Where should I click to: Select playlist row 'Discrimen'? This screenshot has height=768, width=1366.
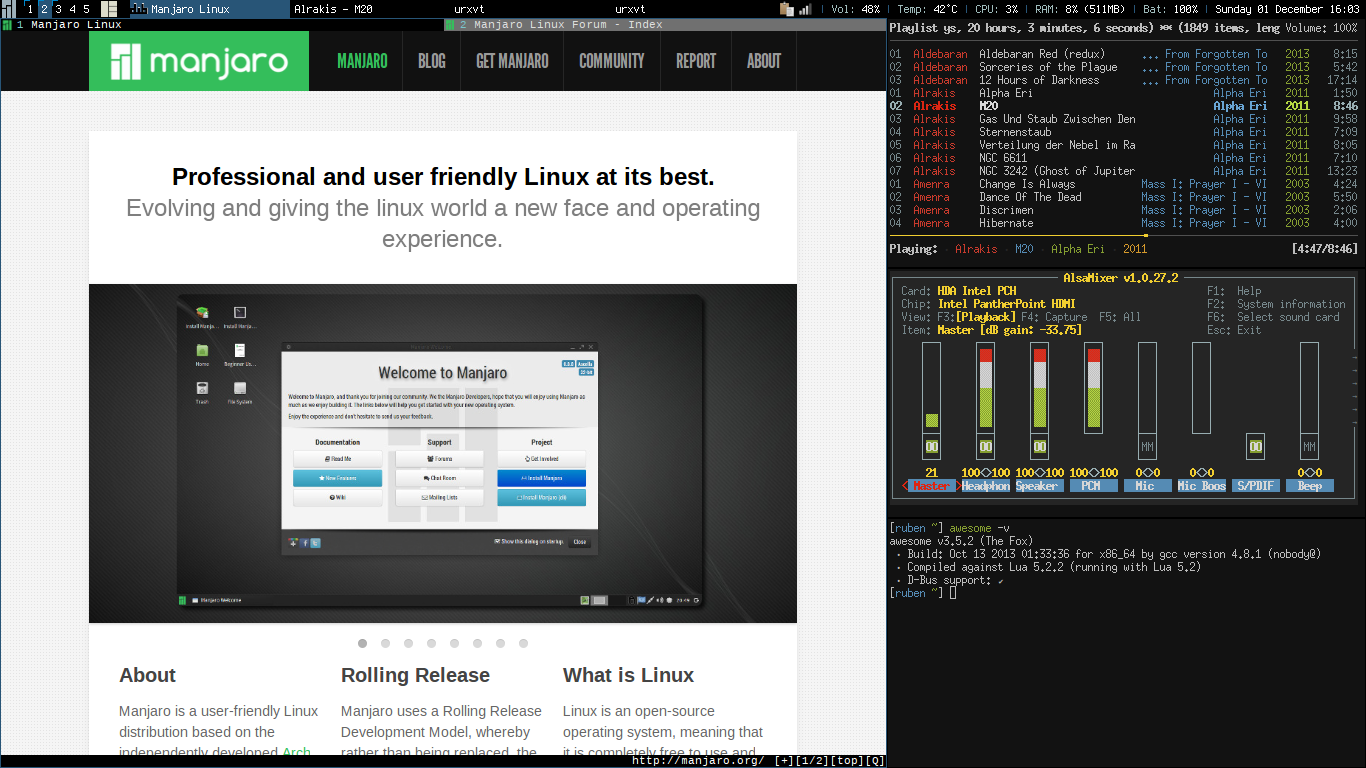[1124, 210]
